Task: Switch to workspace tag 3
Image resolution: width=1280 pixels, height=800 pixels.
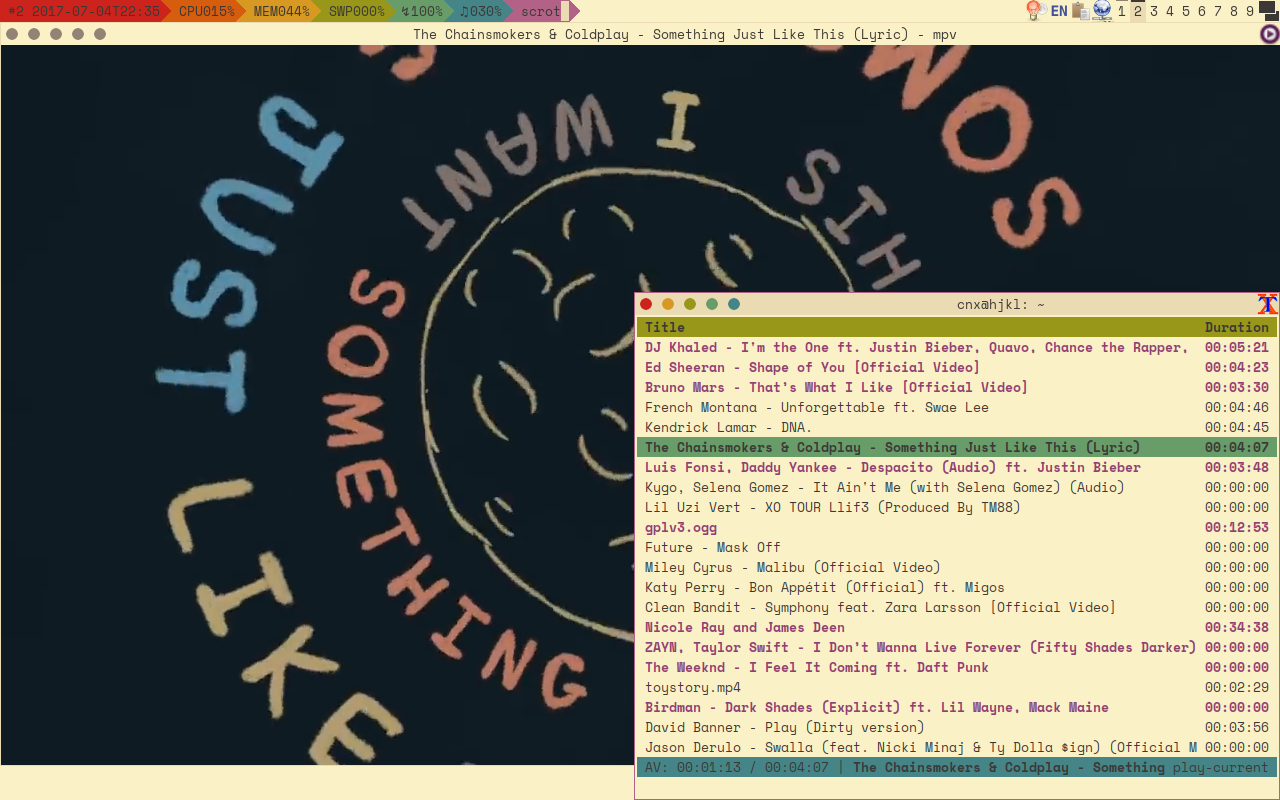Action: [1154, 11]
